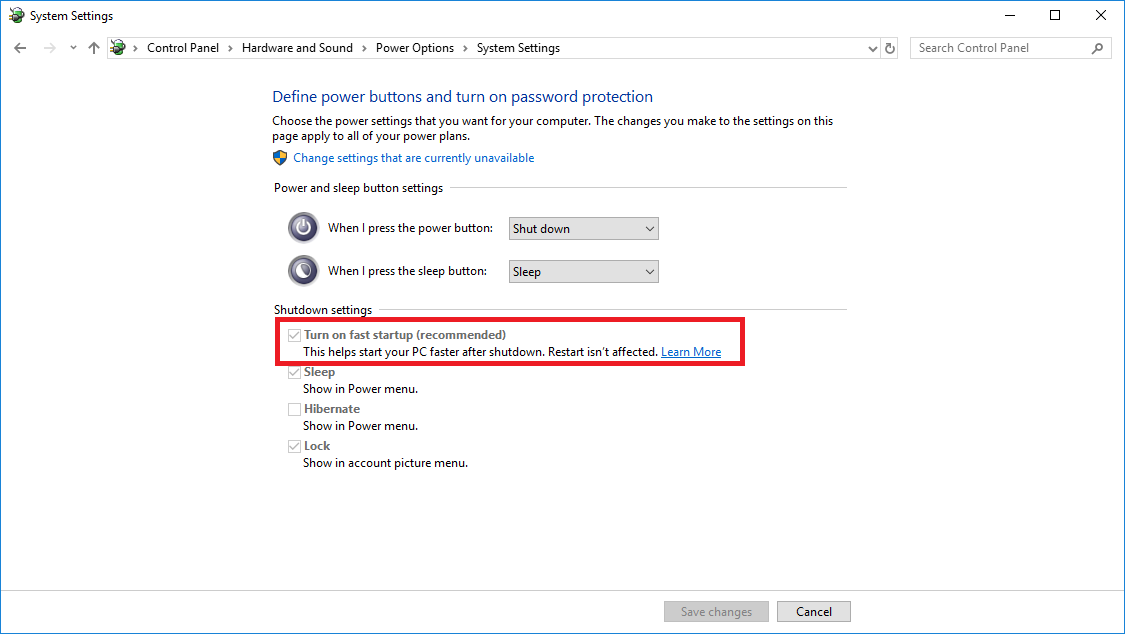Expand the address bar history dropdown

pos(872,49)
